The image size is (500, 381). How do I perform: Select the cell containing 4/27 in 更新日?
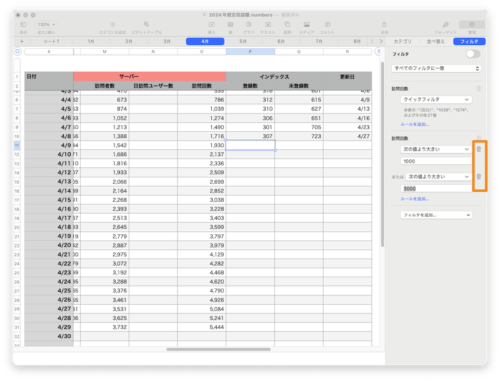point(347,136)
